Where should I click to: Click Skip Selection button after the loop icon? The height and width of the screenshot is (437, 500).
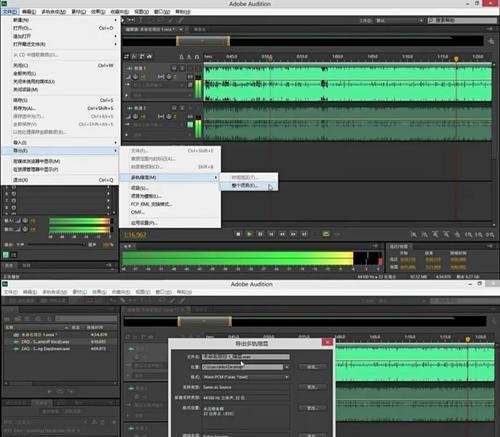337,234
